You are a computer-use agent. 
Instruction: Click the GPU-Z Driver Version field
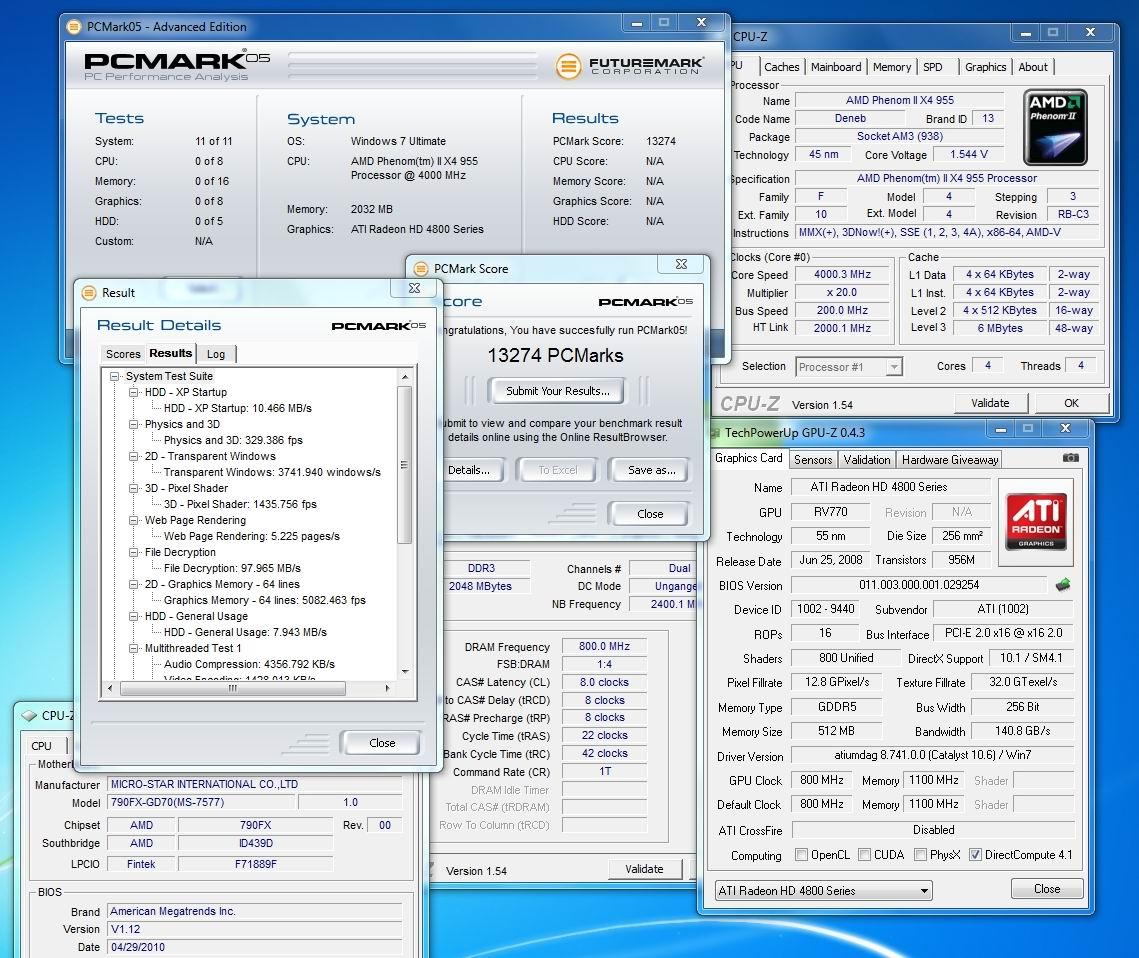click(x=932, y=755)
